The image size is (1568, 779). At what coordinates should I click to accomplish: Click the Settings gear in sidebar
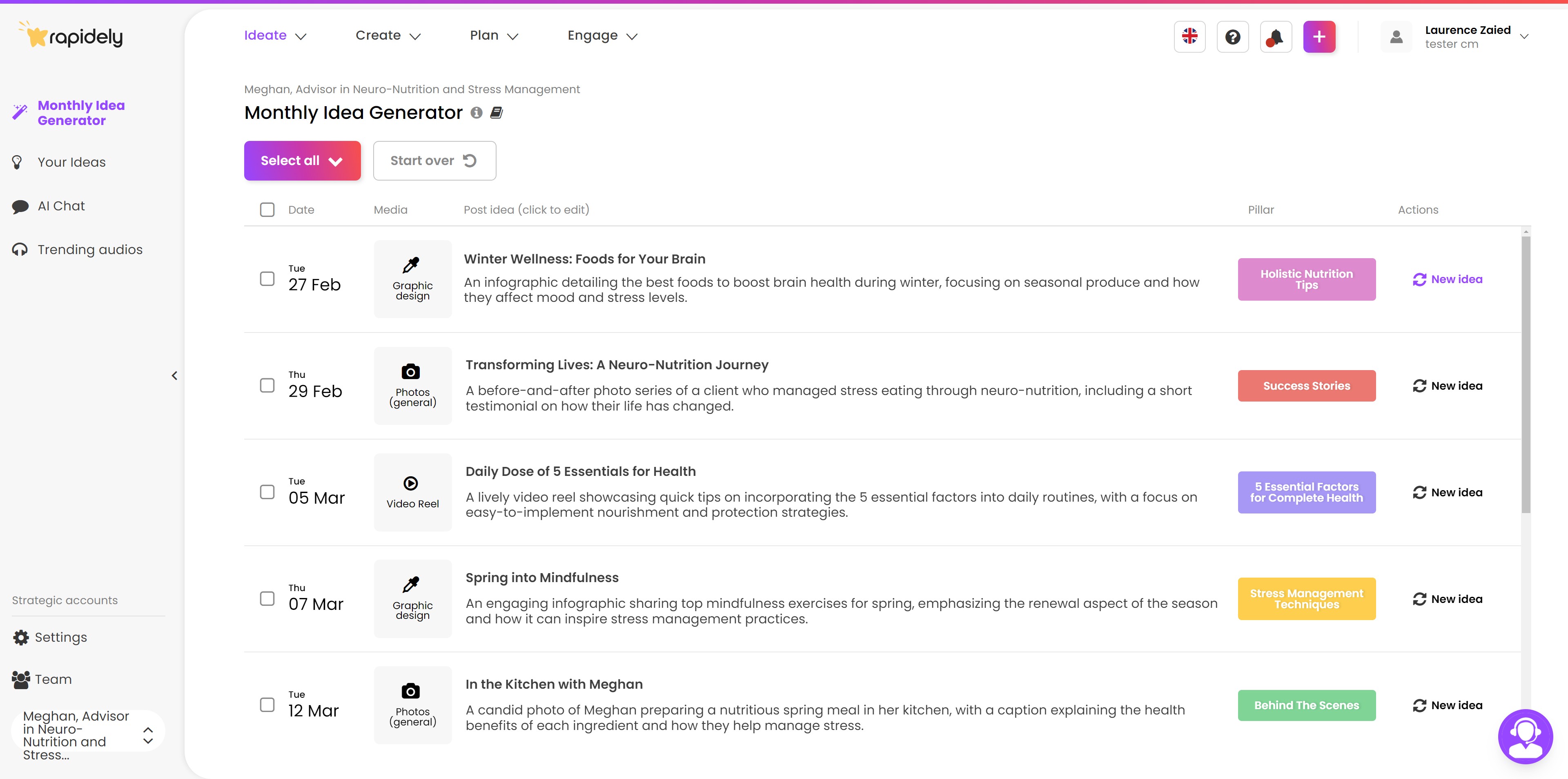tap(21, 637)
